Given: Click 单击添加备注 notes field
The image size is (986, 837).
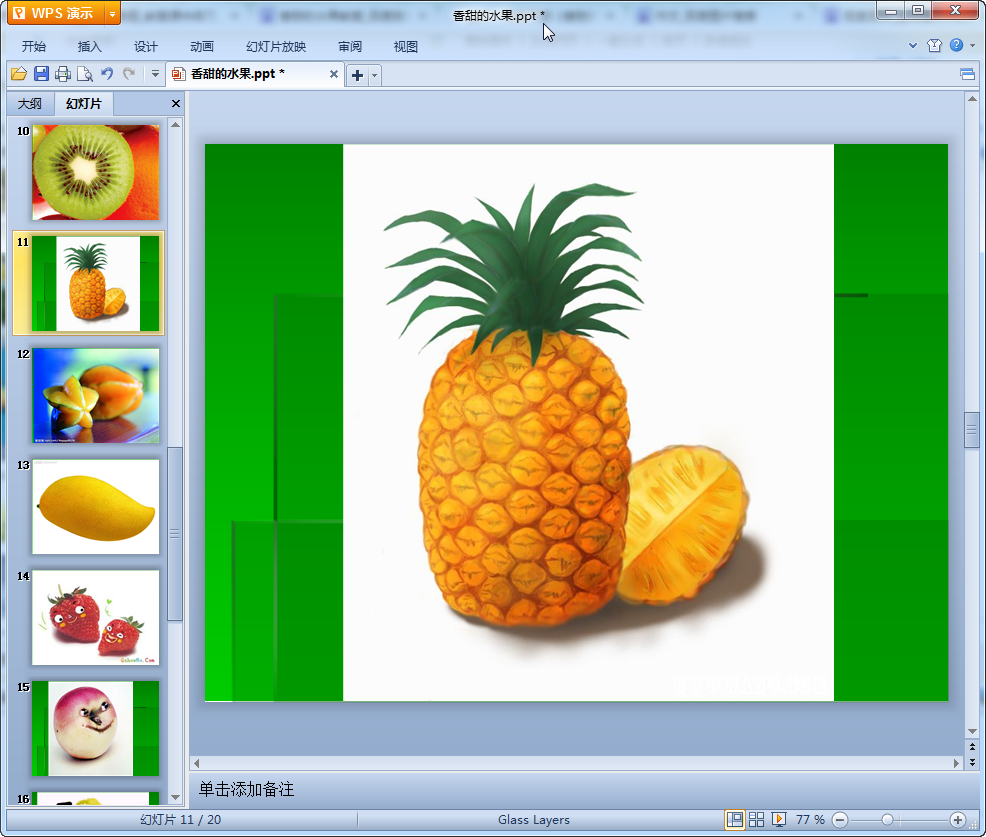Looking at the screenshot, I should 577,790.
